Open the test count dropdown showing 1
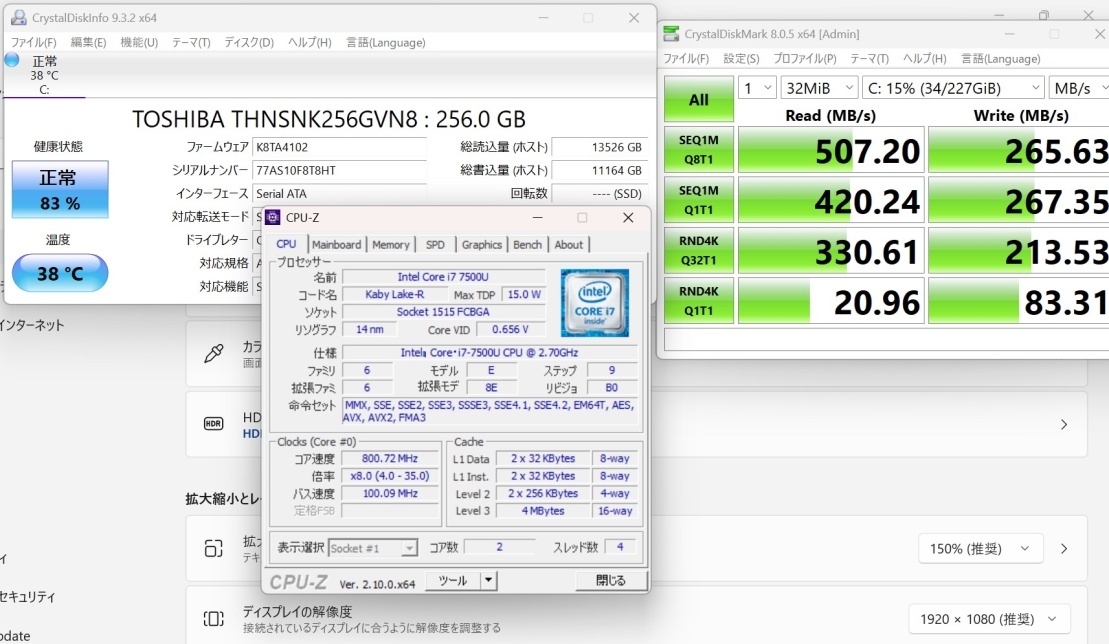The image size is (1109, 644). [757, 88]
